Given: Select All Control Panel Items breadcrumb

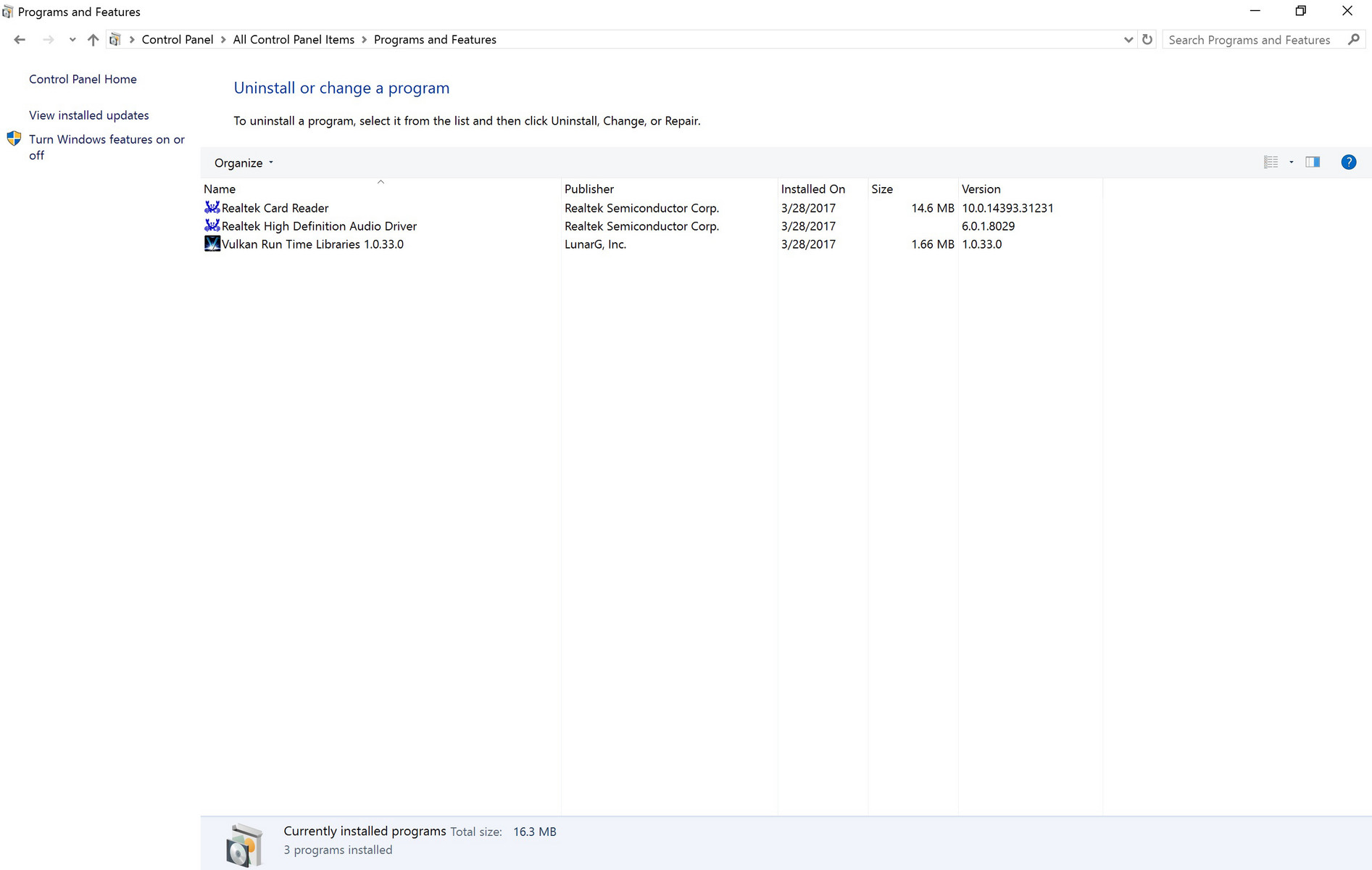Looking at the screenshot, I should (x=294, y=40).
